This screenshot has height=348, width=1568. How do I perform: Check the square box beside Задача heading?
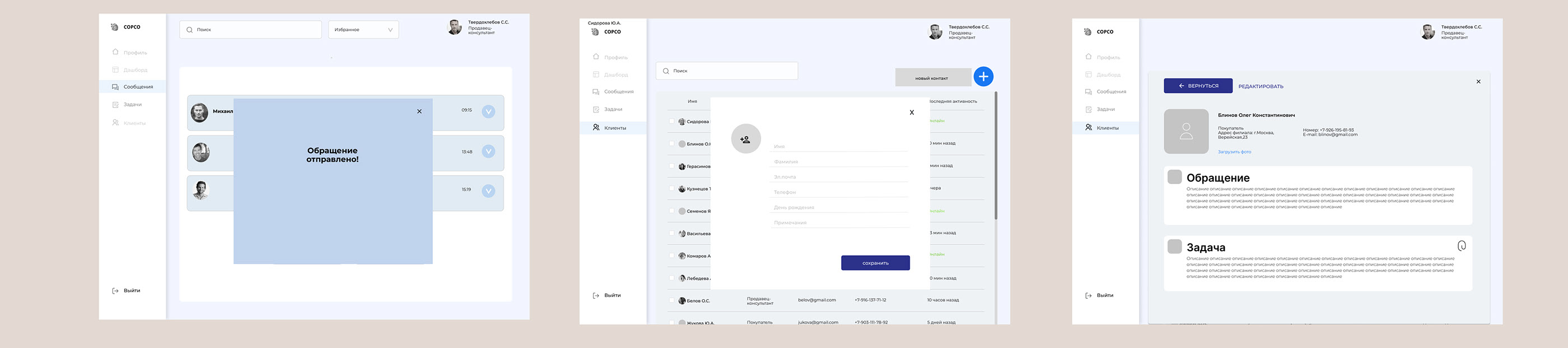pos(1174,246)
